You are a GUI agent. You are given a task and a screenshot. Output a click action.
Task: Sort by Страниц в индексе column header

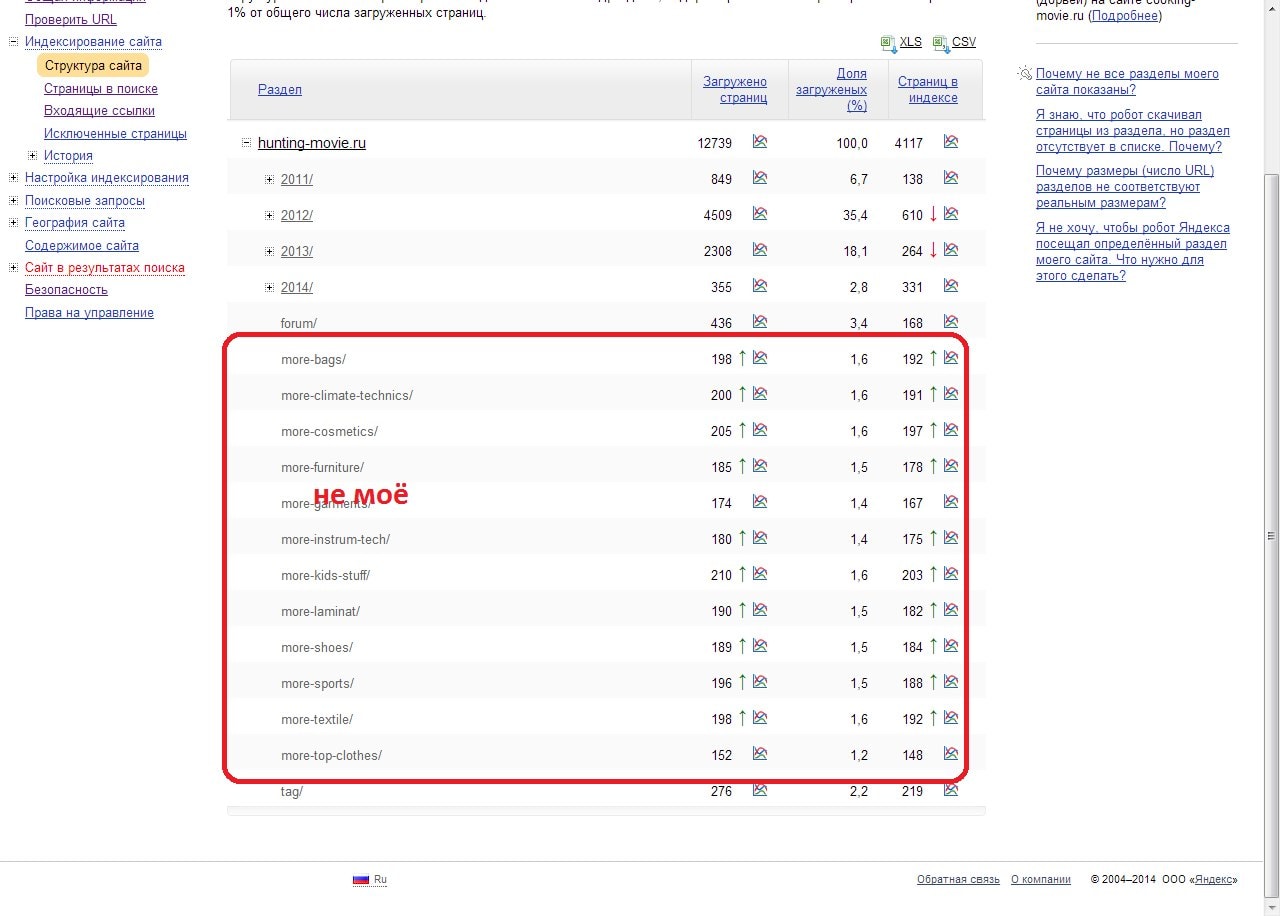[928, 89]
